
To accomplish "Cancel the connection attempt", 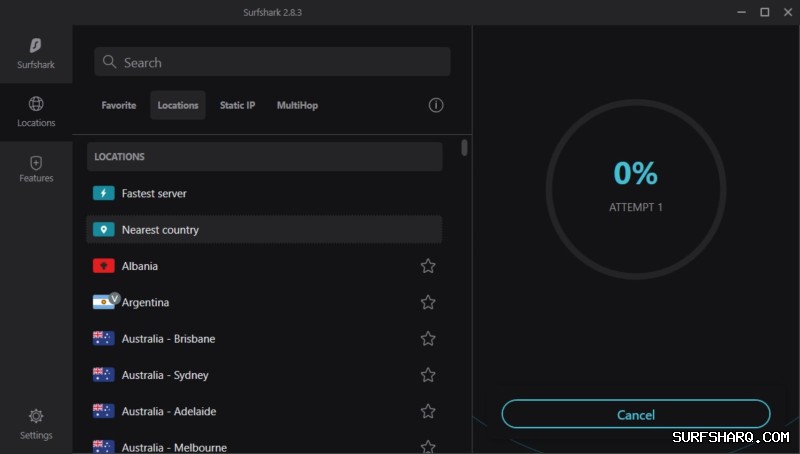I will 636,414.
